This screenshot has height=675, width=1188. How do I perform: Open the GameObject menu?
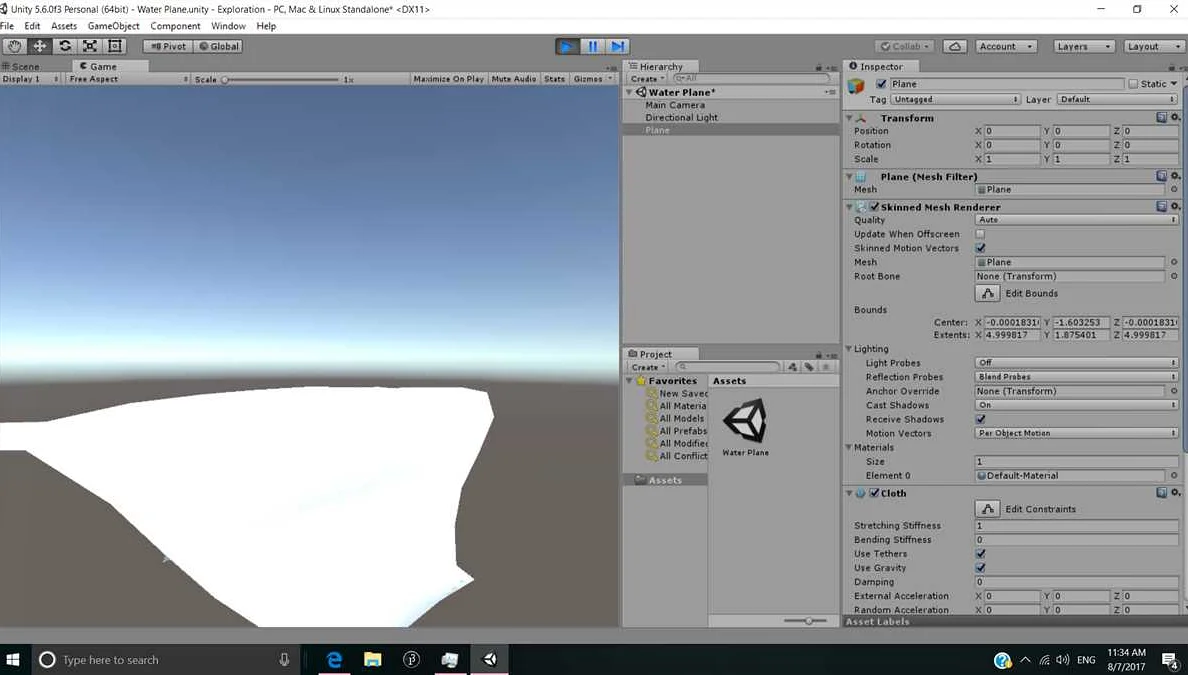114,26
